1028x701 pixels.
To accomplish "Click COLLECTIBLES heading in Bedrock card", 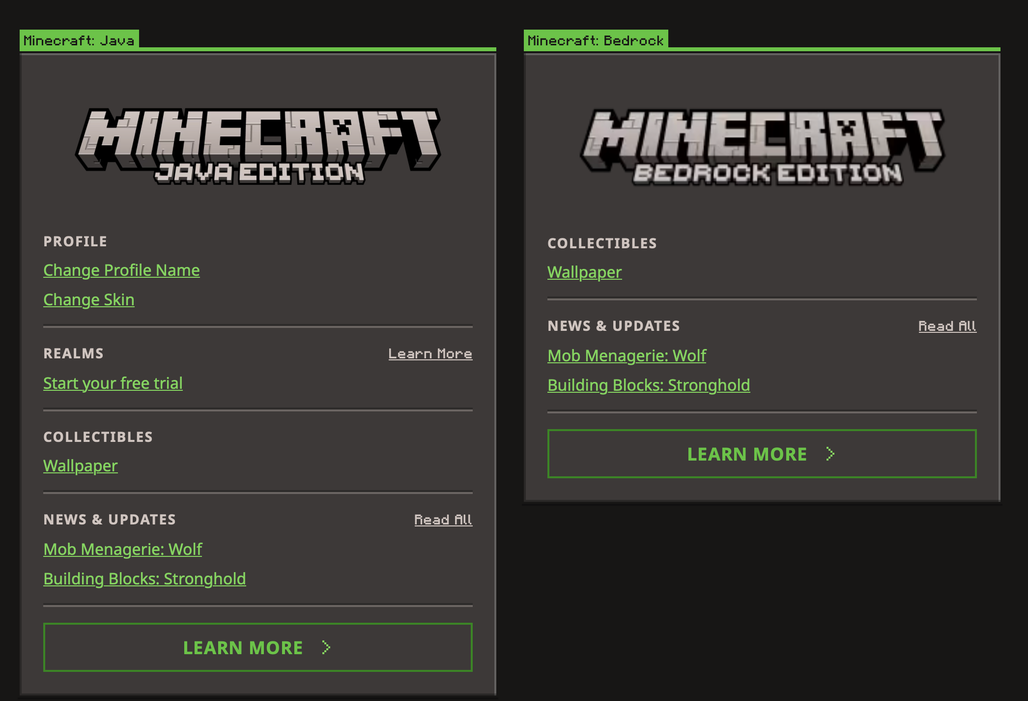I will [x=603, y=243].
